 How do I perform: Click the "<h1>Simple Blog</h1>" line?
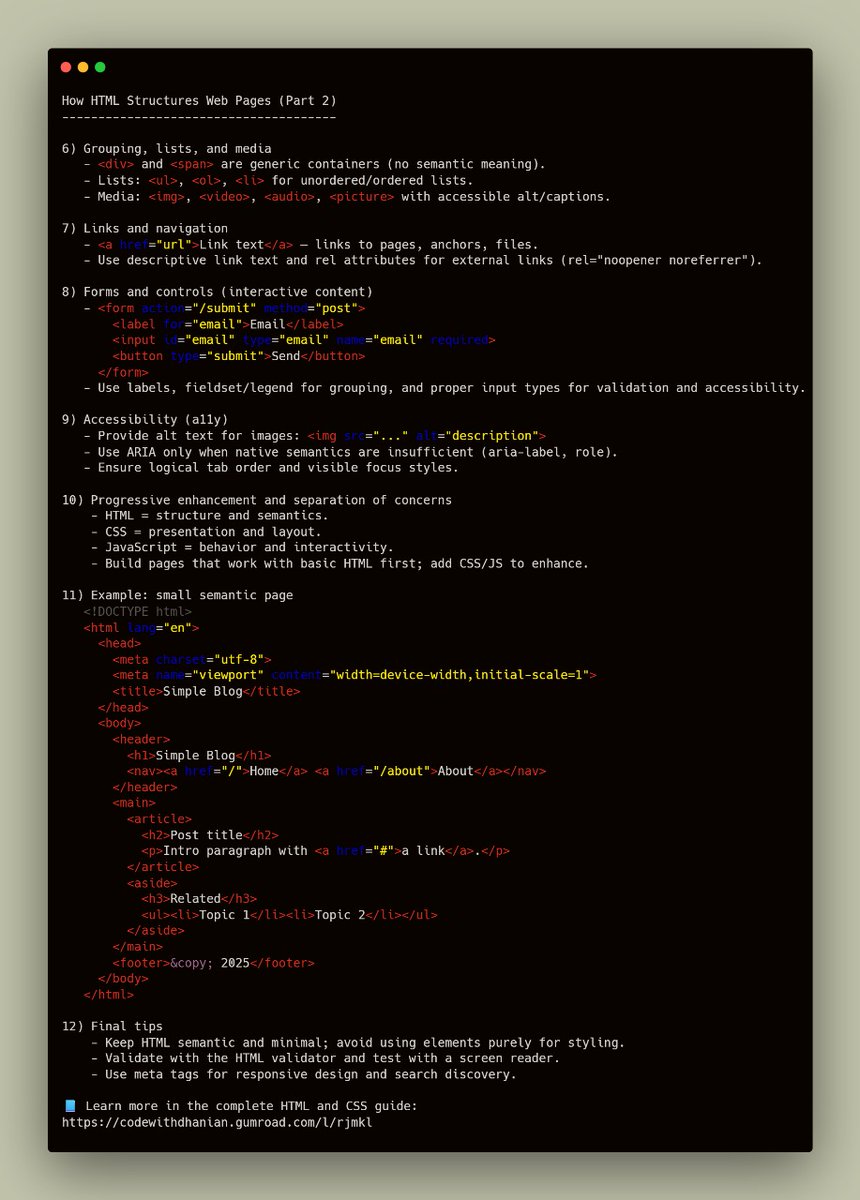(199, 755)
